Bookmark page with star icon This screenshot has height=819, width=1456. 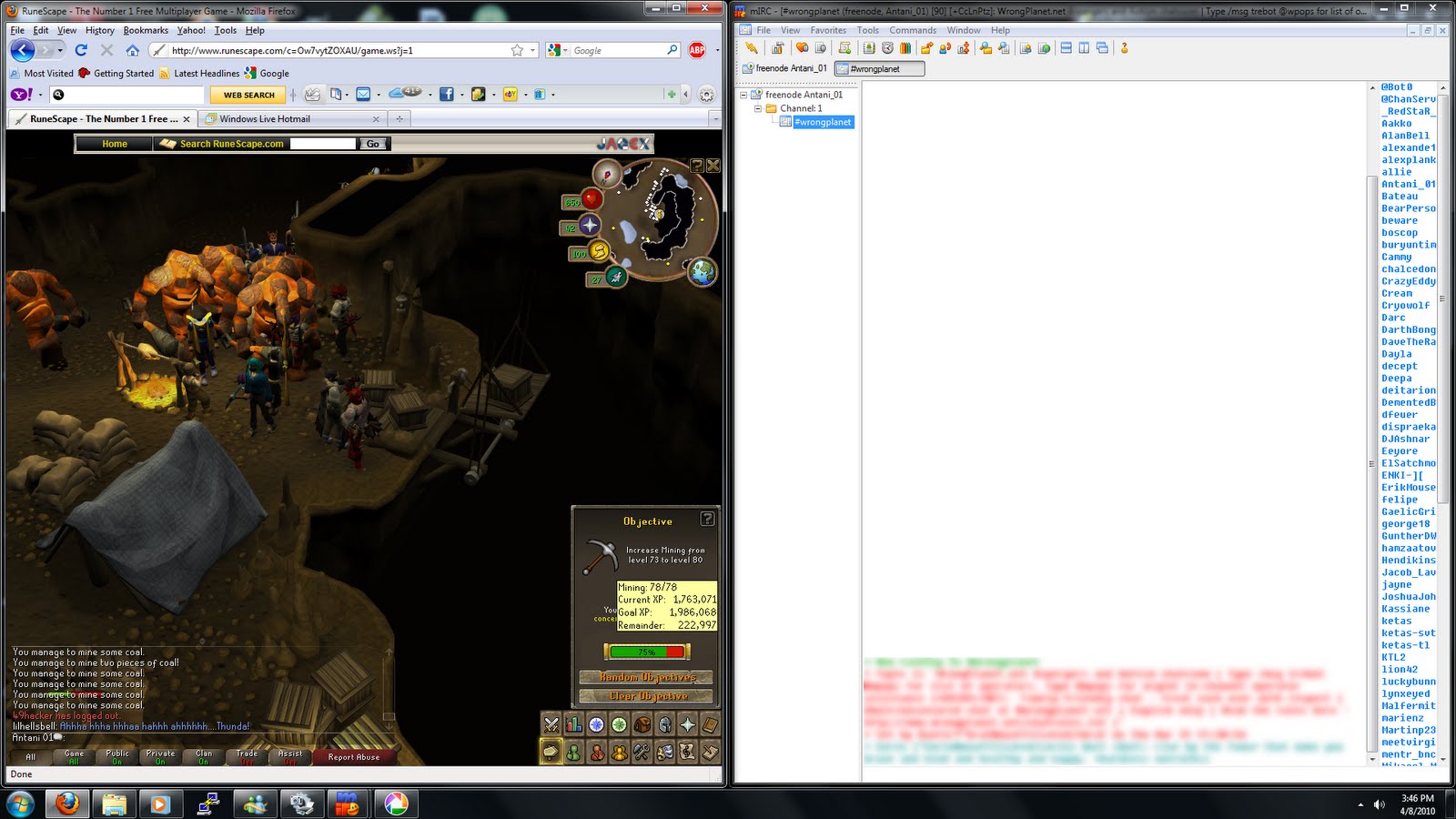click(517, 50)
